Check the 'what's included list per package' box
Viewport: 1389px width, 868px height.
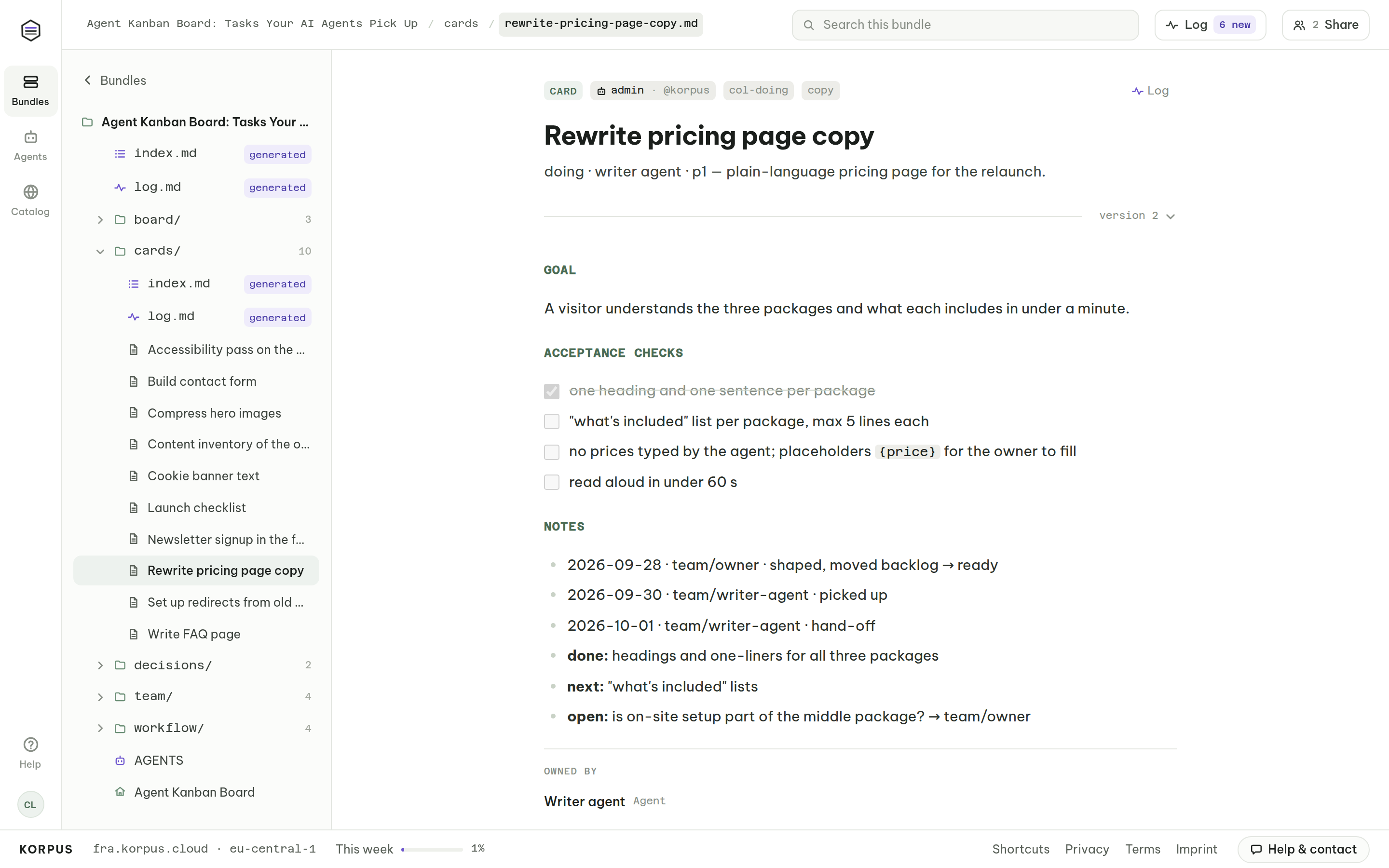coord(552,421)
